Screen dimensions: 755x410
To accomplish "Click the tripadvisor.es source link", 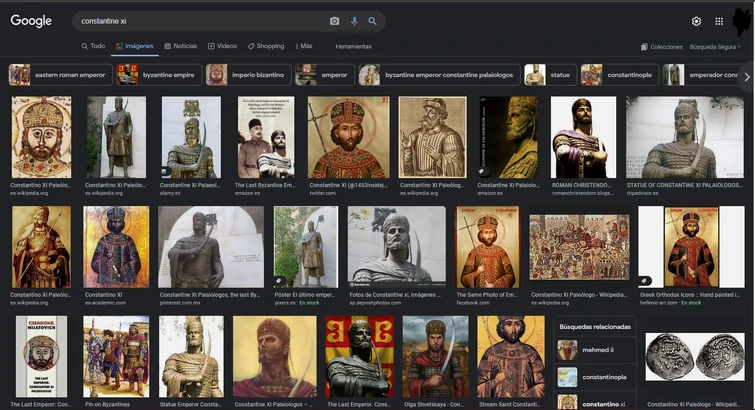I will point(642,193).
